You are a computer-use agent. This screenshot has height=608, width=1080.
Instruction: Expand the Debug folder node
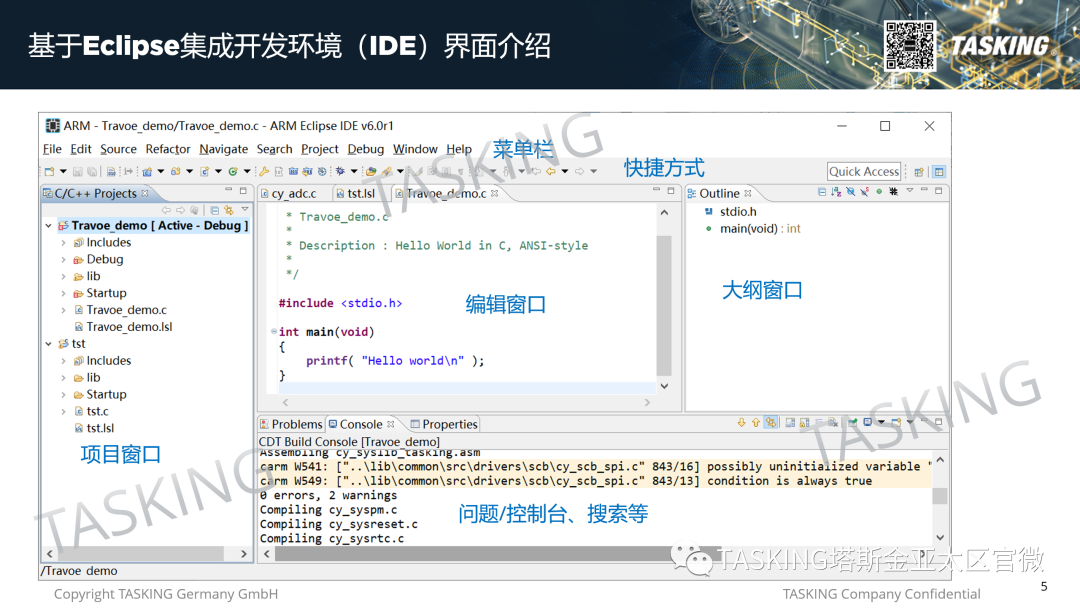pos(63,260)
